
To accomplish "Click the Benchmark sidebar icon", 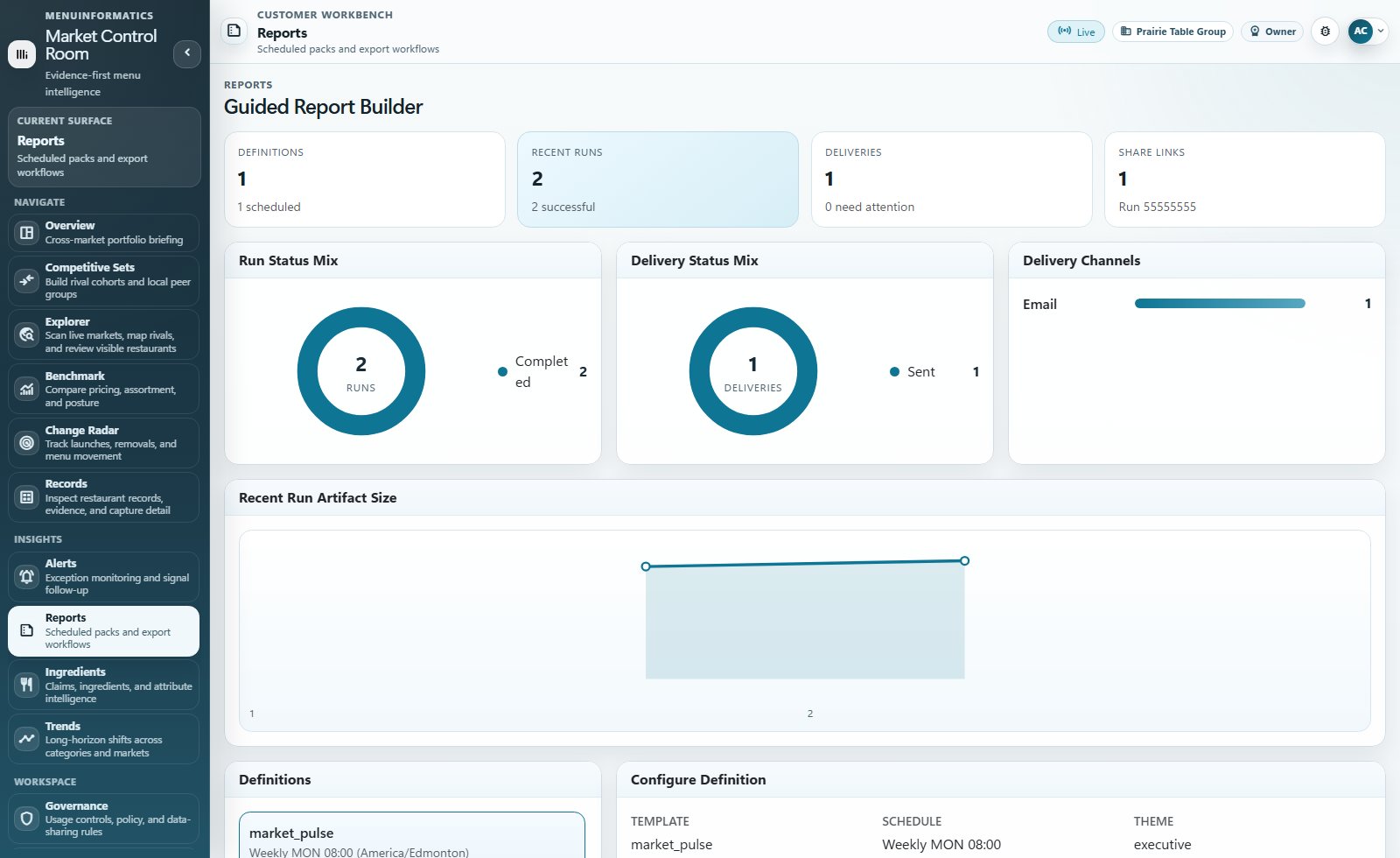I will [x=27, y=389].
